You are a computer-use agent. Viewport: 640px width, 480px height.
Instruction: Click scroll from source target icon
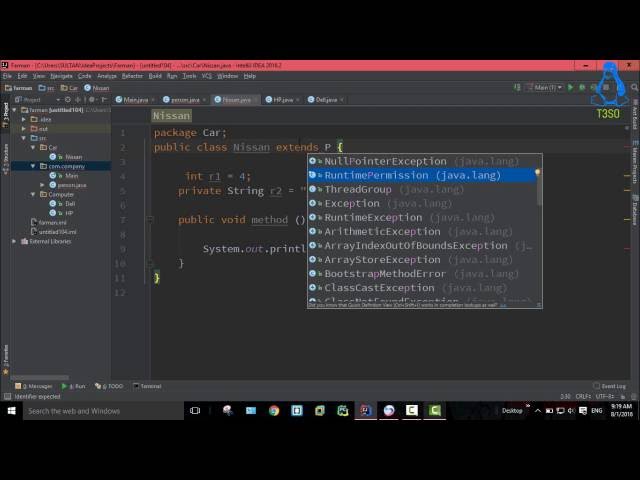coord(68,100)
